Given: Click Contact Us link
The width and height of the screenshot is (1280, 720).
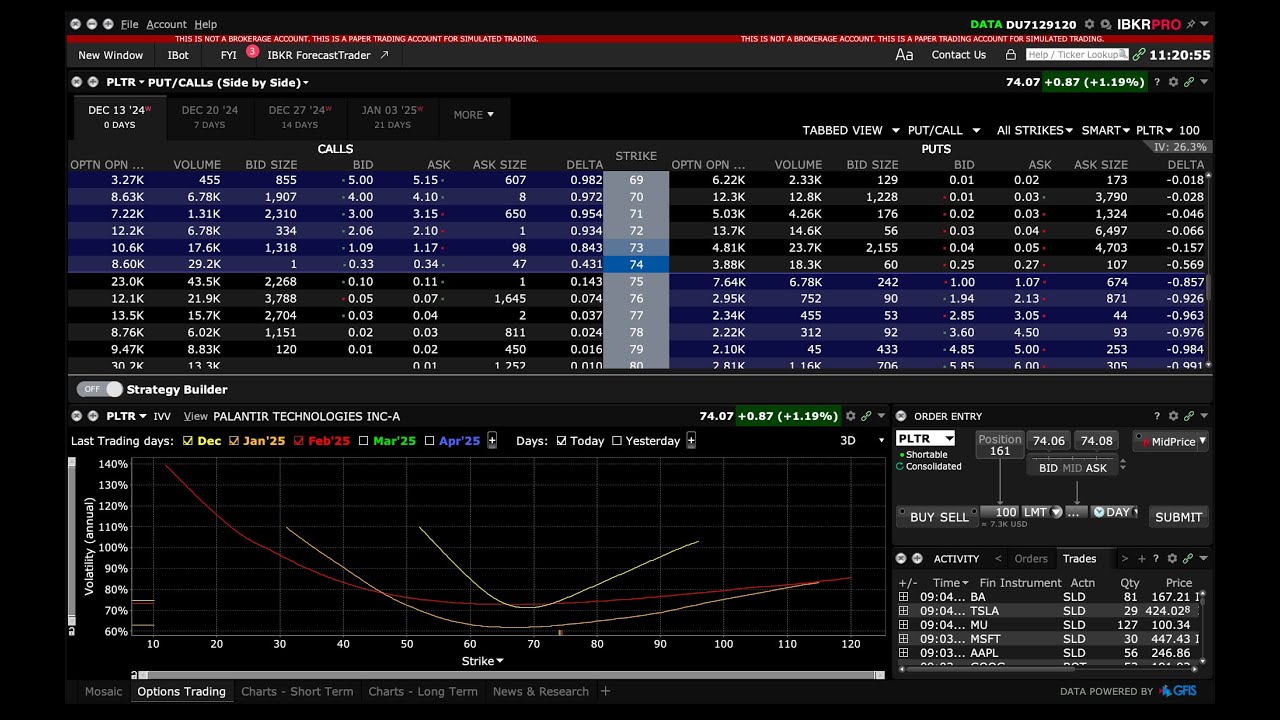Looking at the screenshot, I should [x=958, y=55].
